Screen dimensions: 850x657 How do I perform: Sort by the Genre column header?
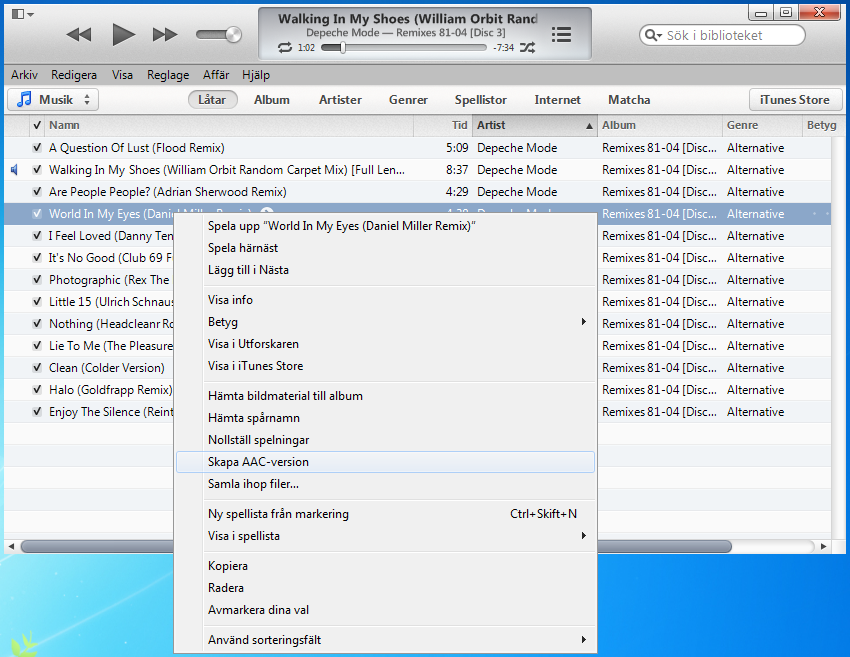pyautogui.click(x=762, y=125)
